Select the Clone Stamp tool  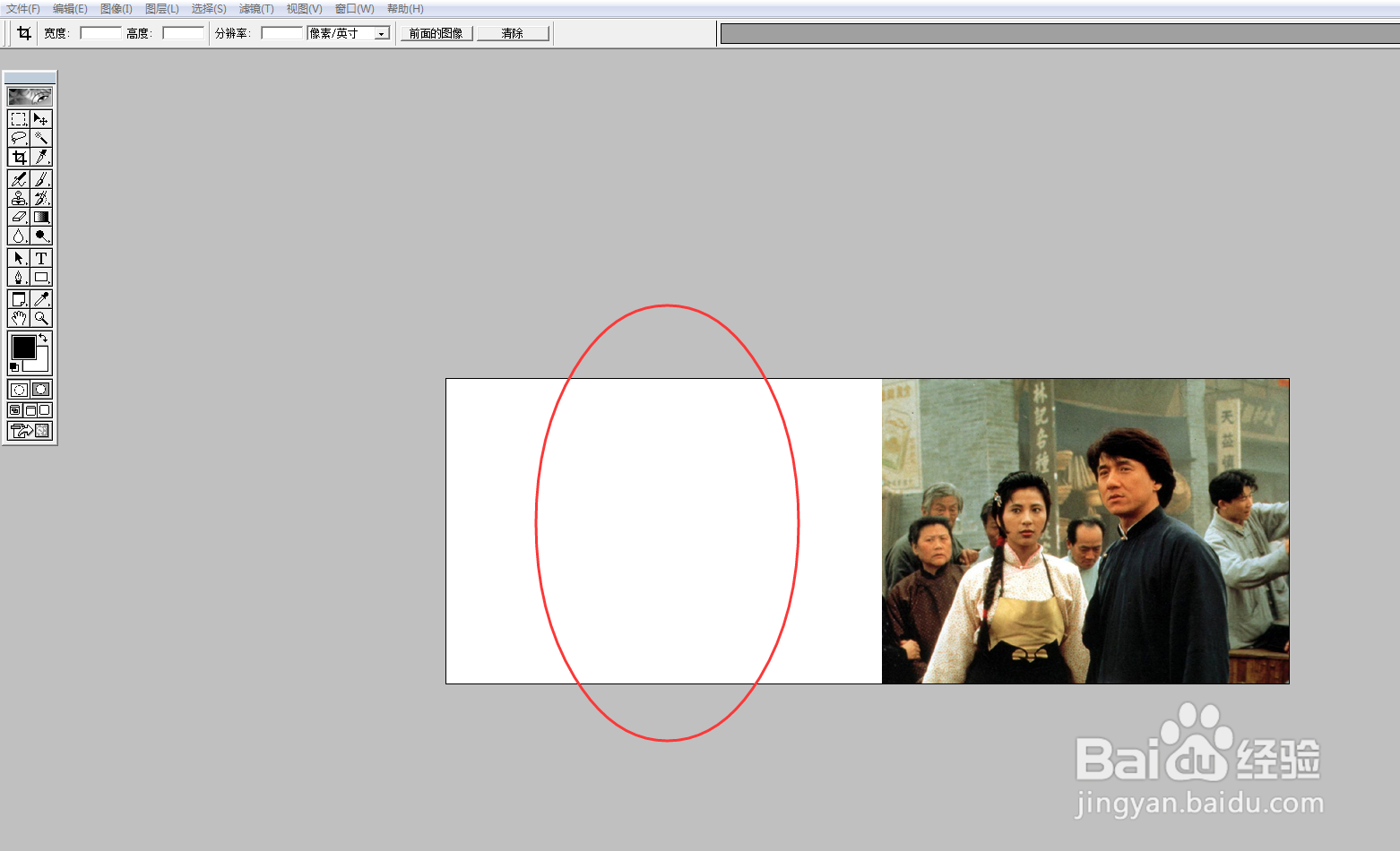click(19, 198)
